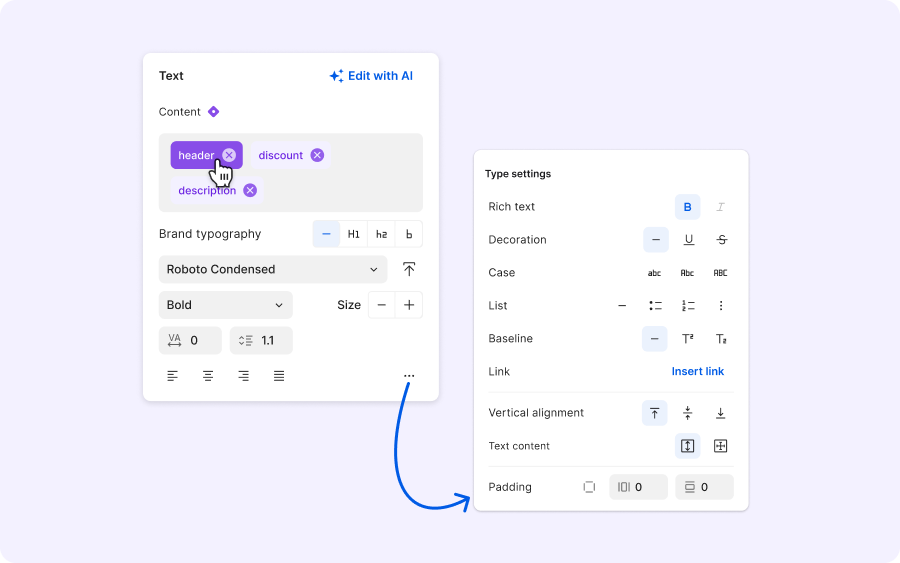Set vertical alignment to bottom
Screen dimensions: 900x563
(x=721, y=413)
